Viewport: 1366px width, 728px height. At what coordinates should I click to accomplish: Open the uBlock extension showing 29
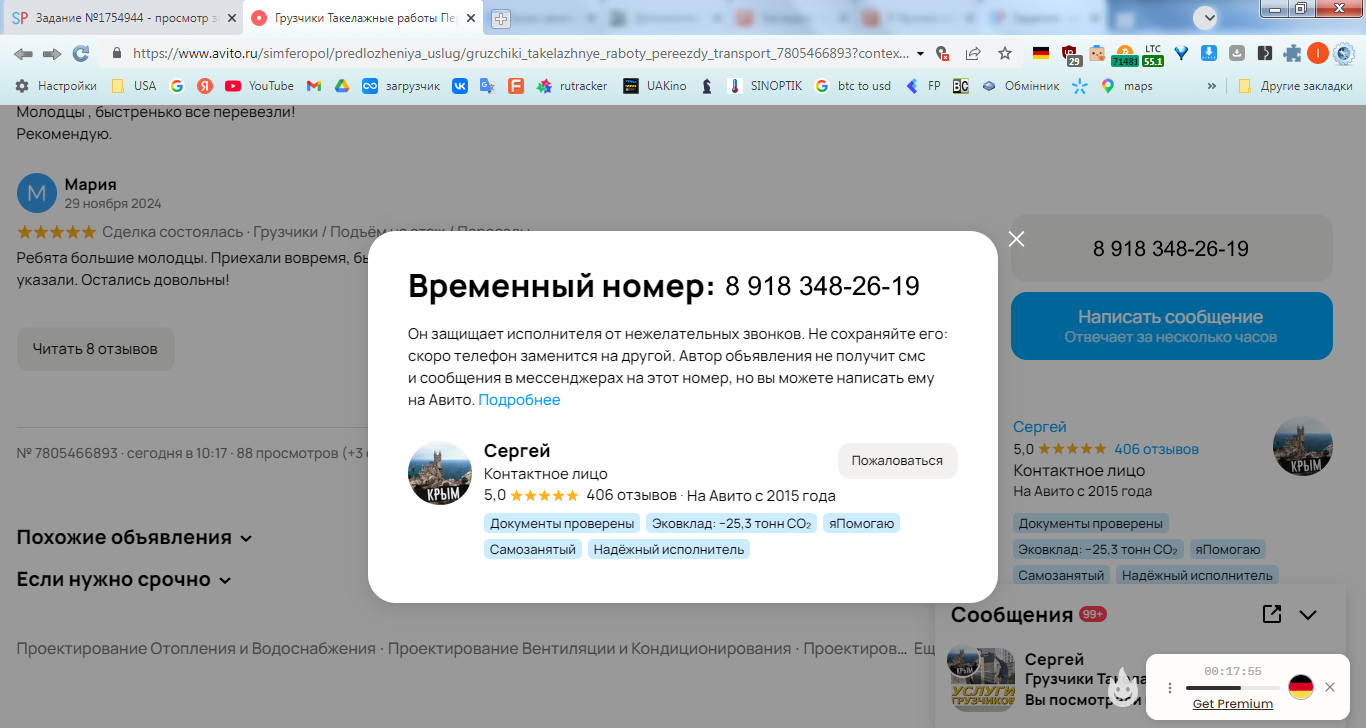click(x=1071, y=55)
